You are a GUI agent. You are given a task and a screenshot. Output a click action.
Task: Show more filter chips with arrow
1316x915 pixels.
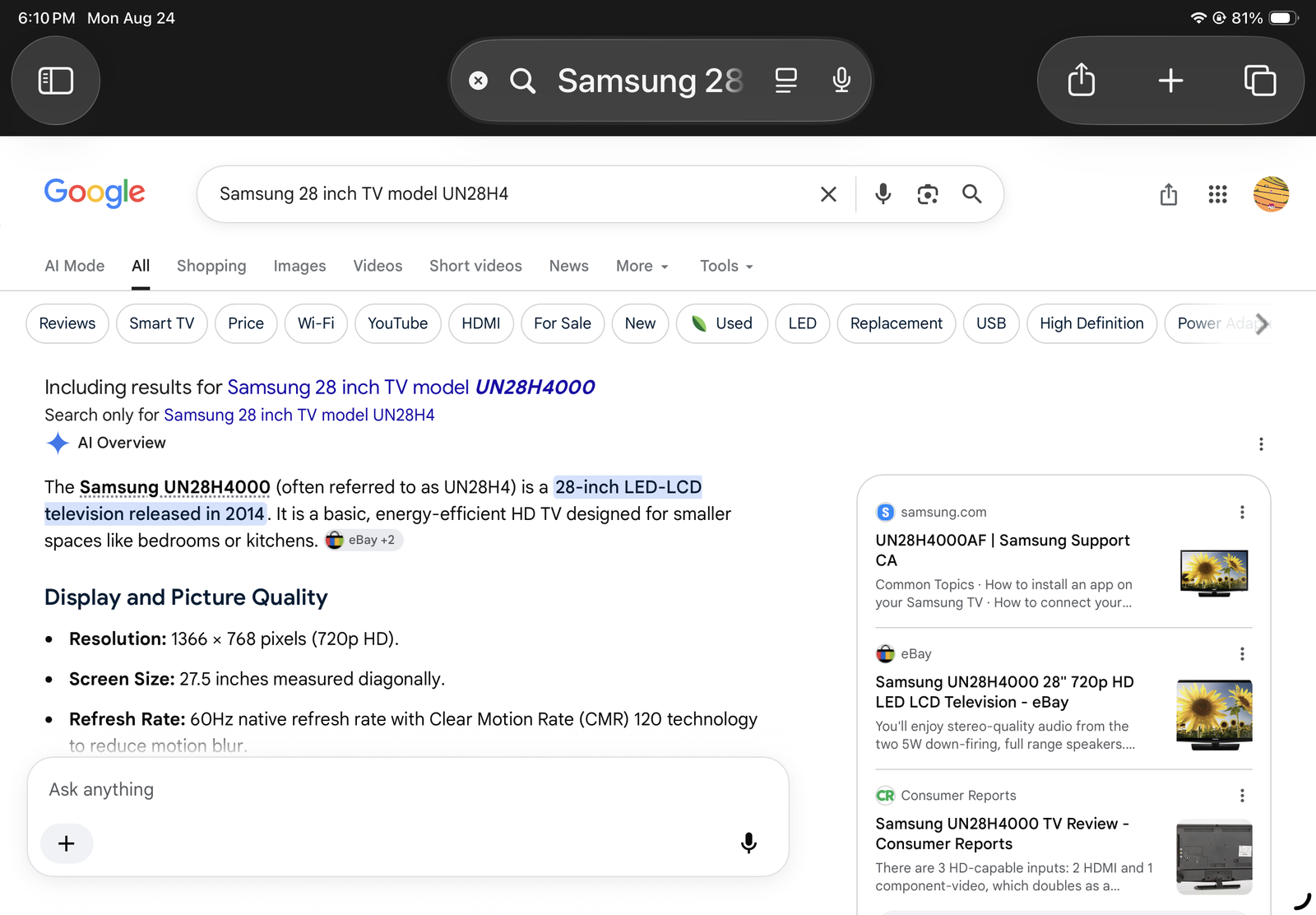[x=1263, y=323]
